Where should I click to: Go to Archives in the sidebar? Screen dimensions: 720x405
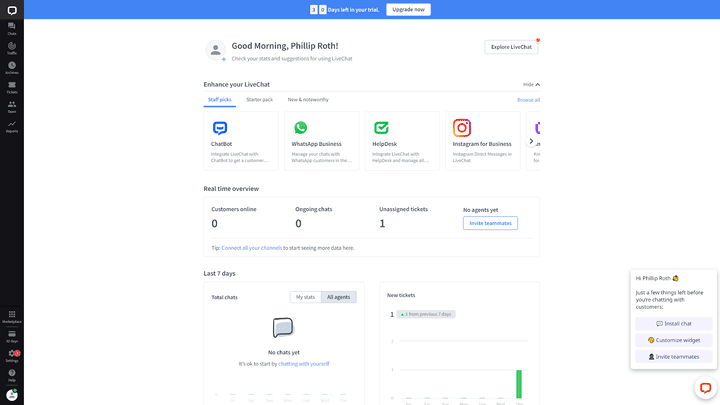coord(12,67)
